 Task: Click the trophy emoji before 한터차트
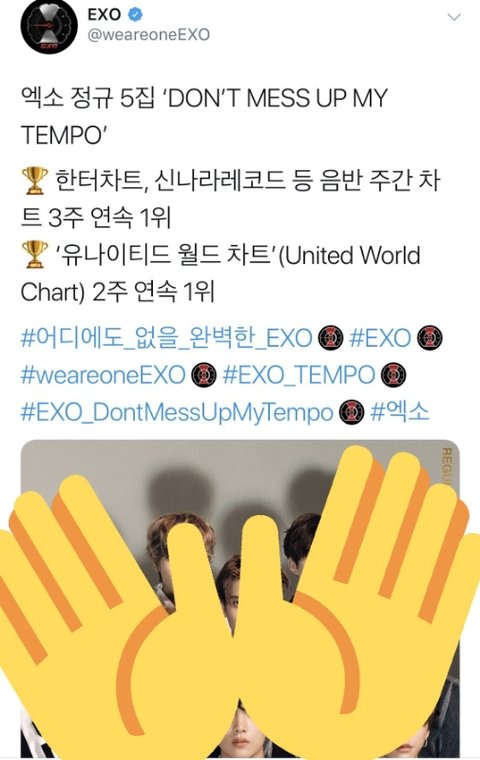pyautogui.click(x=34, y=180)
